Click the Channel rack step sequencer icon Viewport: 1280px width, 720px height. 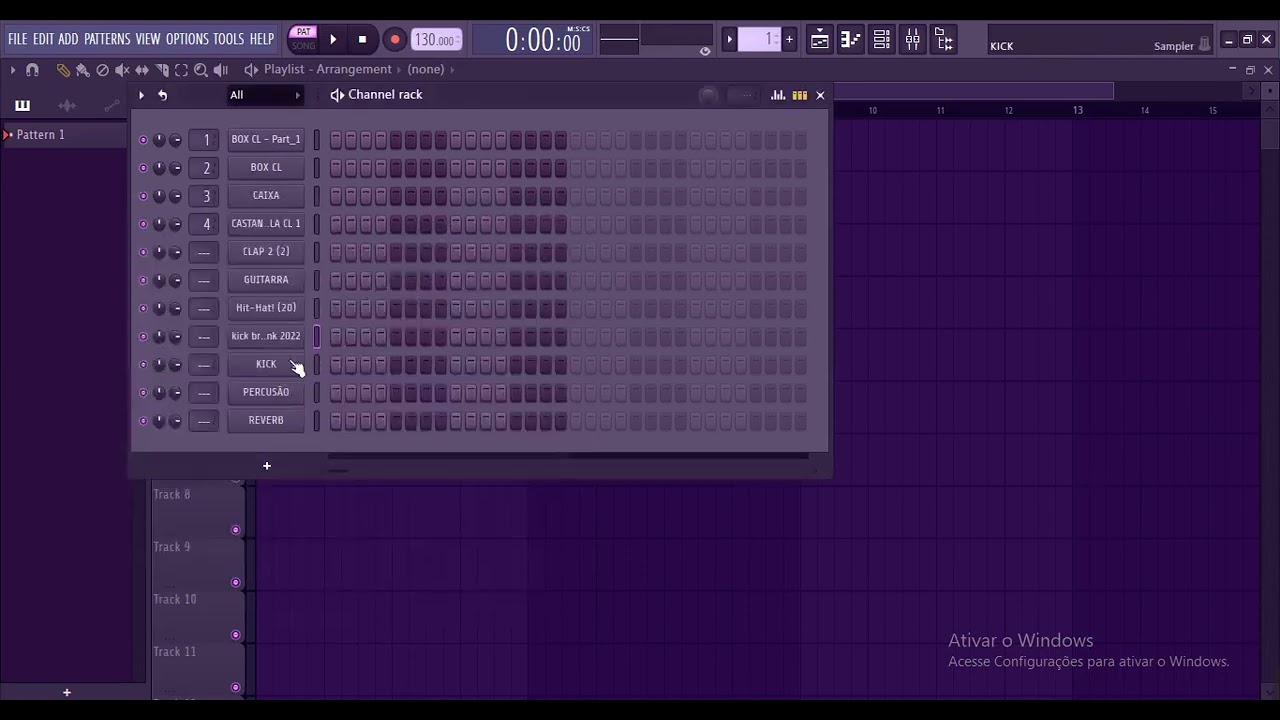[x=800, y=95]
